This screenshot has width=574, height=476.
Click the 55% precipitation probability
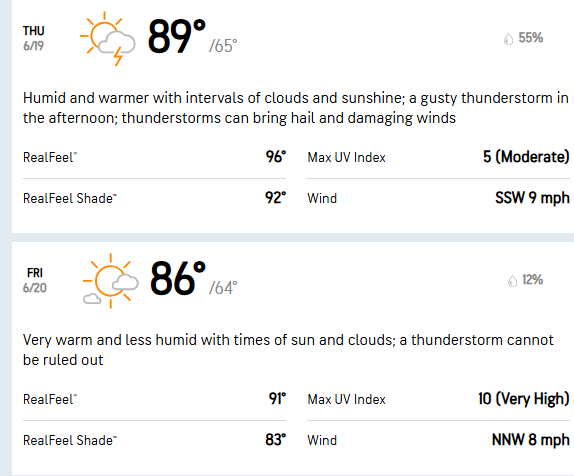click(x=530, y=38)
